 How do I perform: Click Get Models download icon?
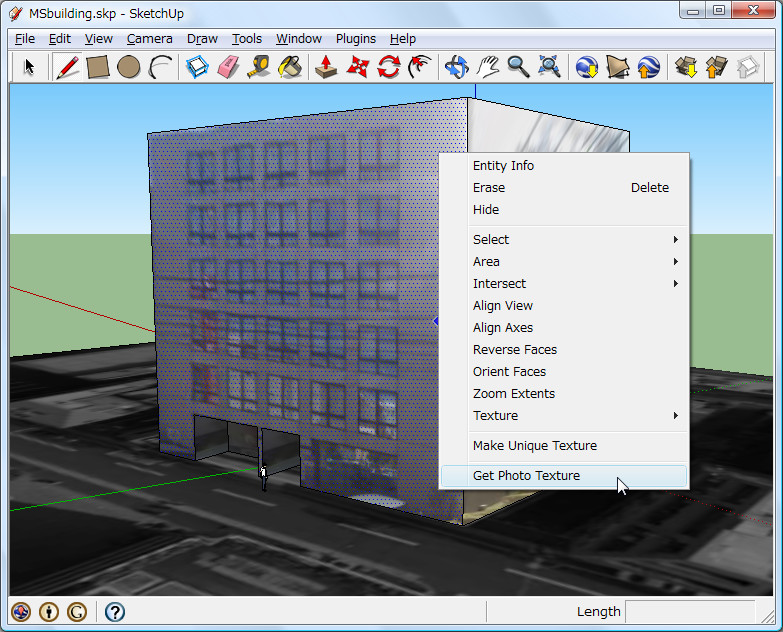point(686,67)
